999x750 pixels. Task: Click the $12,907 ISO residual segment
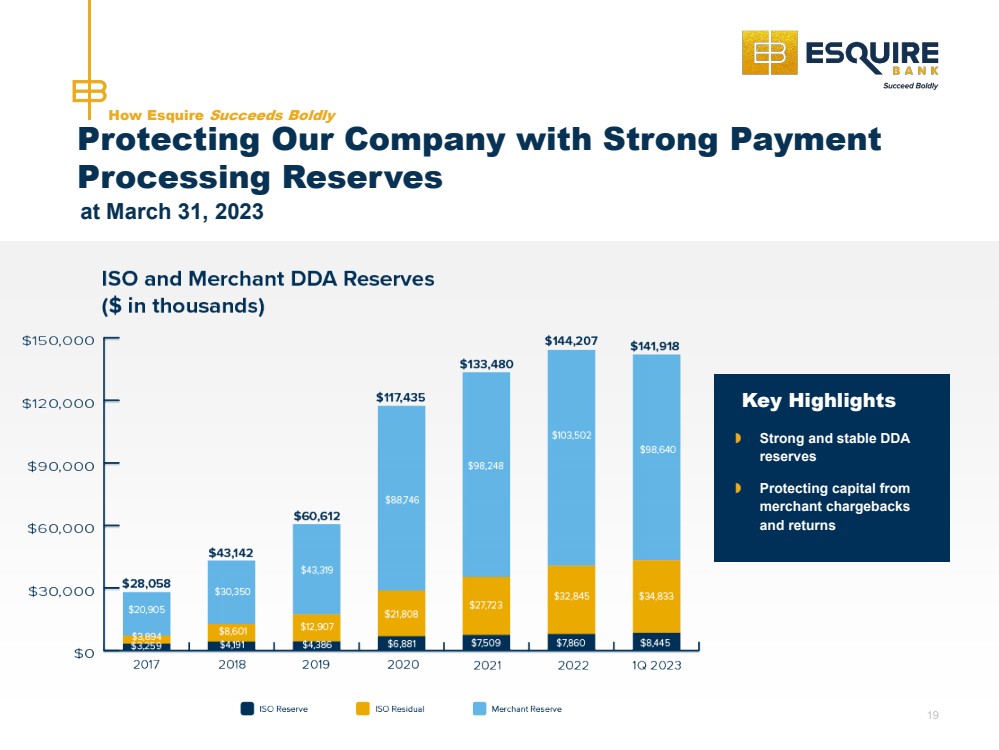(x=317, y=626)
